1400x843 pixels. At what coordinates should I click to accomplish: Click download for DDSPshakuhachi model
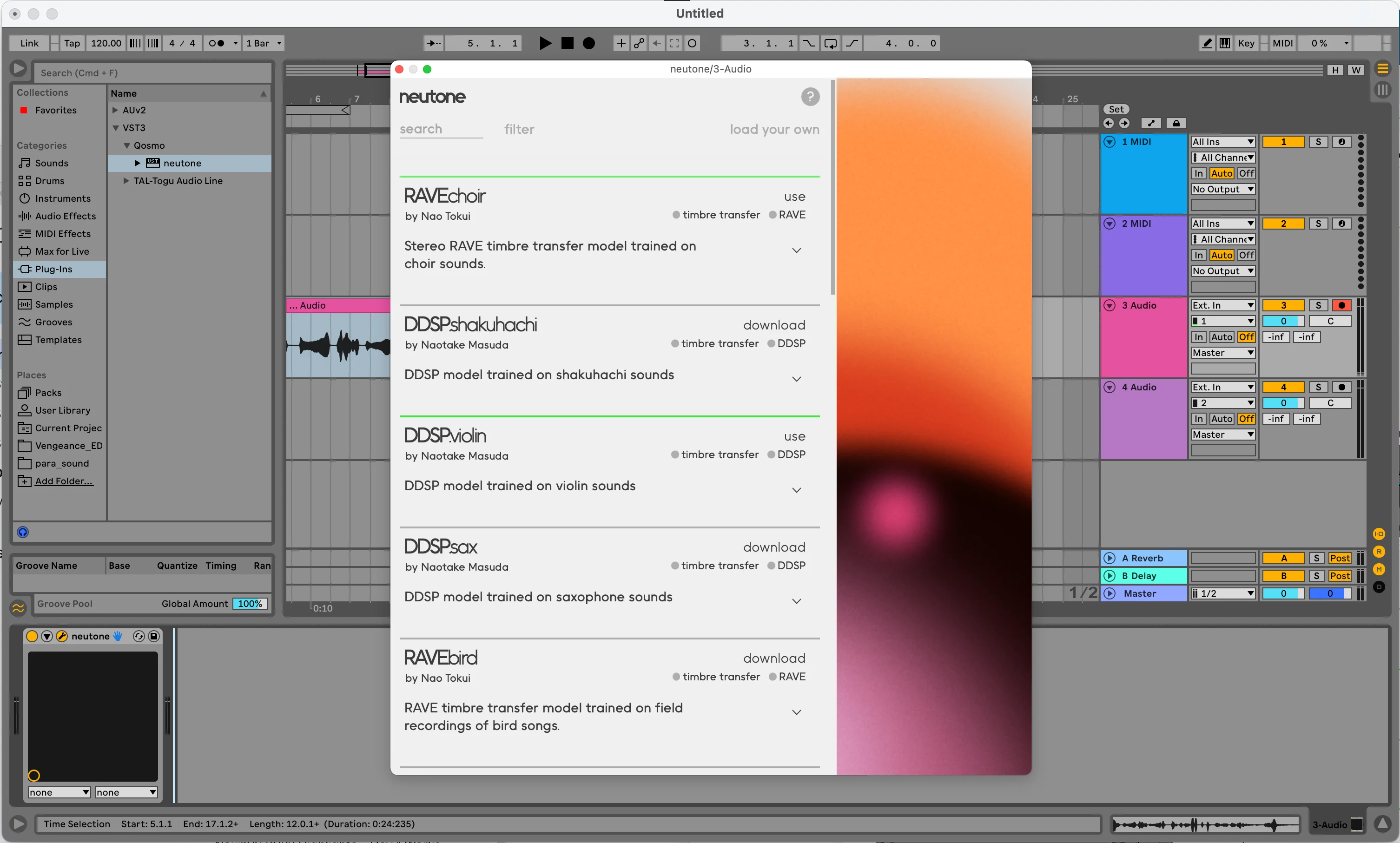click(x=774, y=325)
